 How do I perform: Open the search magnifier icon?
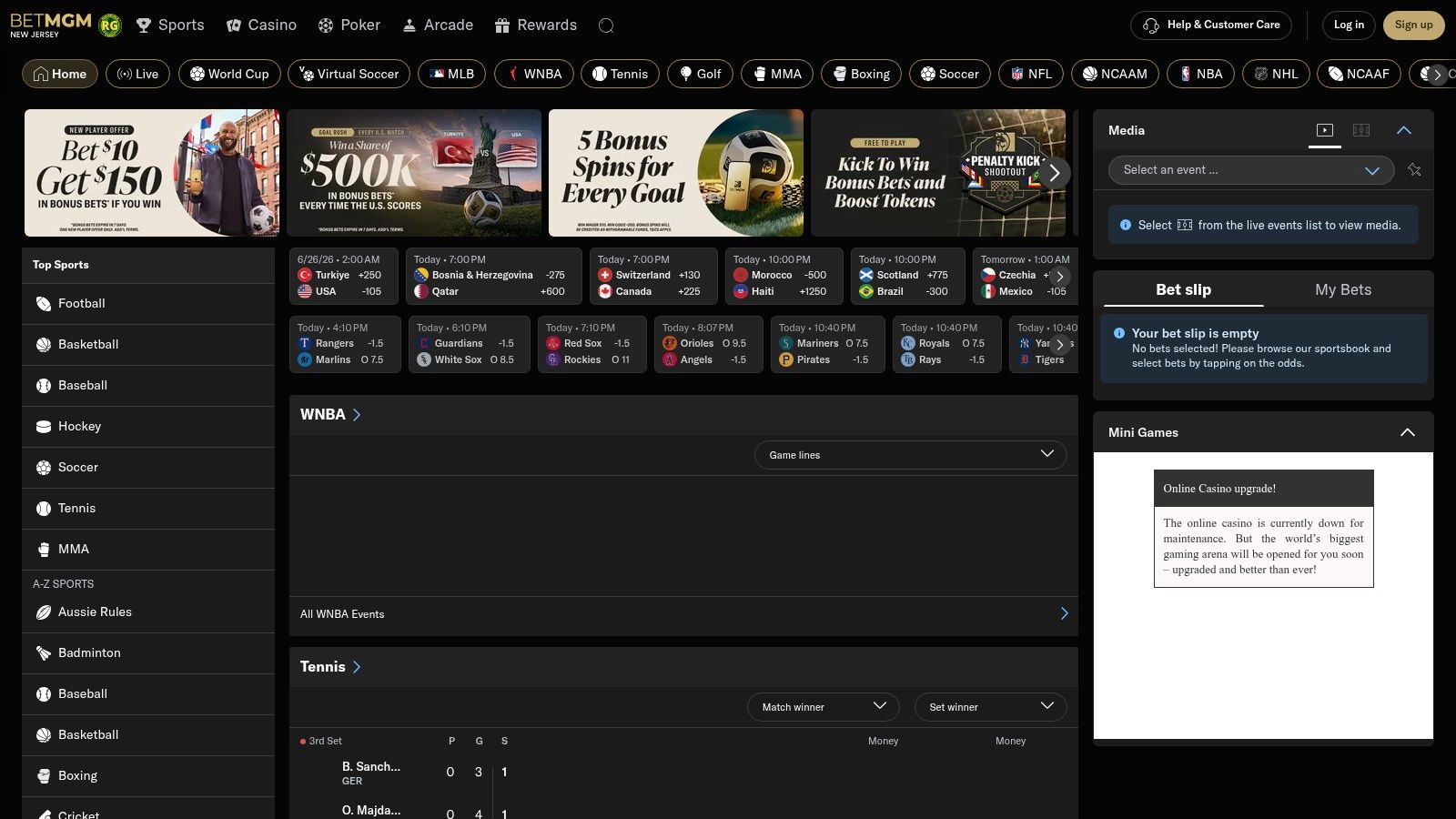pyautogui.click(x=606, y=25)
